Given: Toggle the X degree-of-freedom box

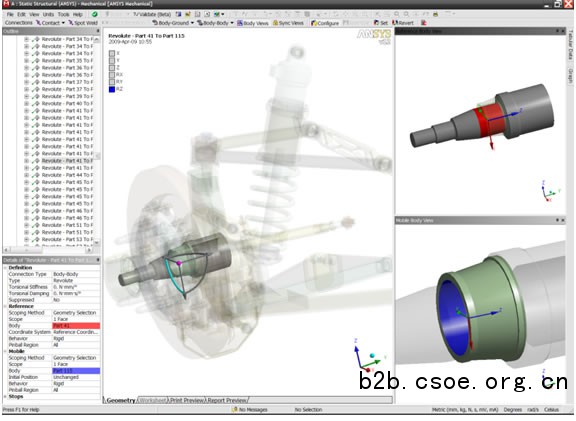Looking at the screenshot, I should pos(112,53).
